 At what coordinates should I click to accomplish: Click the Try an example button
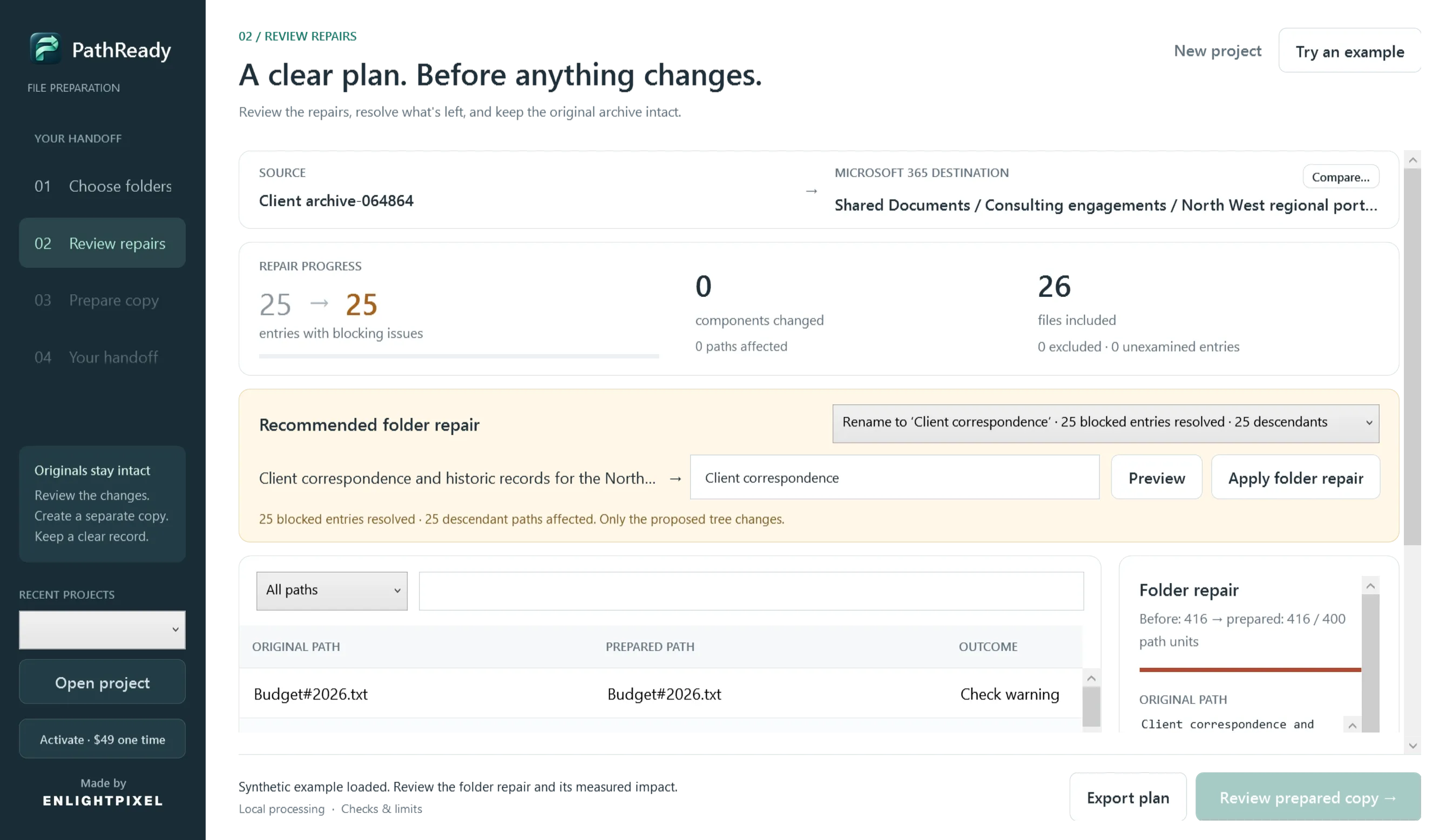(1349, 51)
